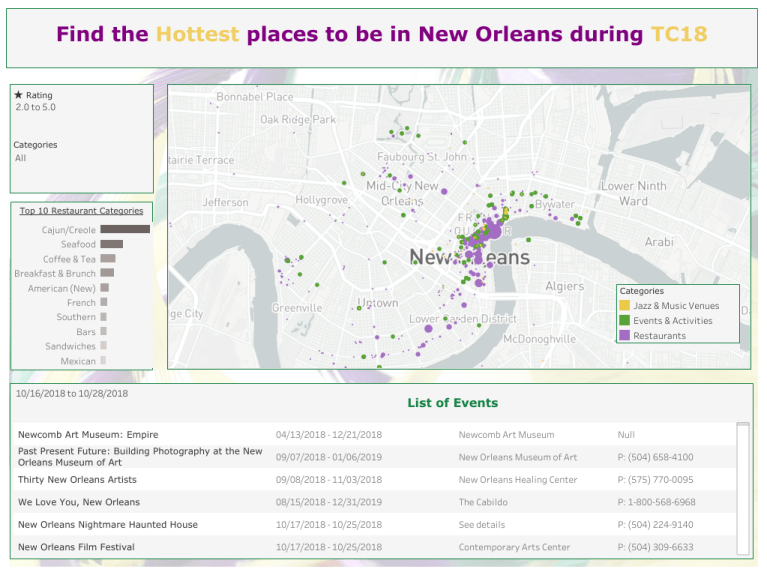Click date range 04/13/2018 - 12/21/2018
The image size is (767, 575).
click(329, 435)
